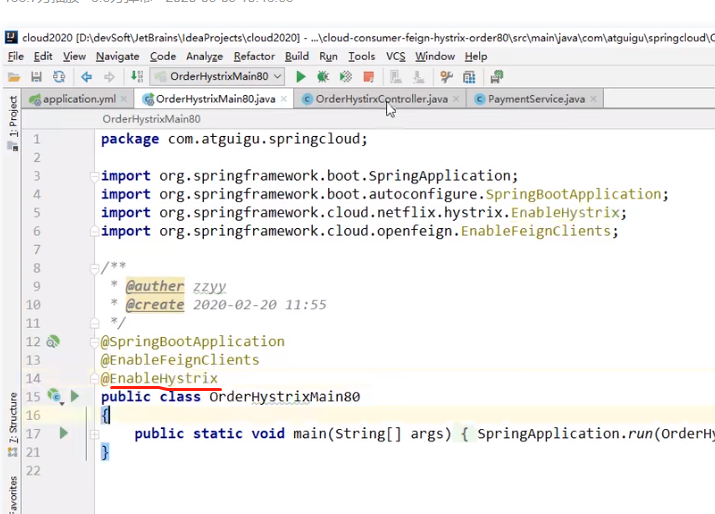Open the Code menu
The width and height of the screenshot is (715, 514).
[163, 57]
